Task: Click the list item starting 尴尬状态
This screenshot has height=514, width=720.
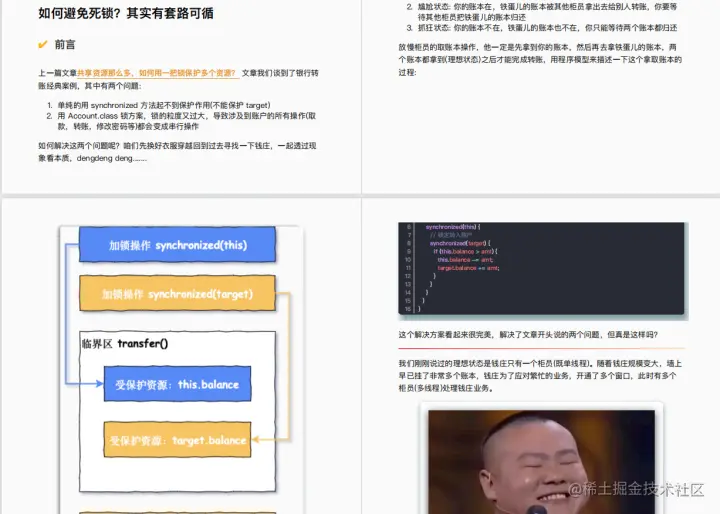Action: 542,12
